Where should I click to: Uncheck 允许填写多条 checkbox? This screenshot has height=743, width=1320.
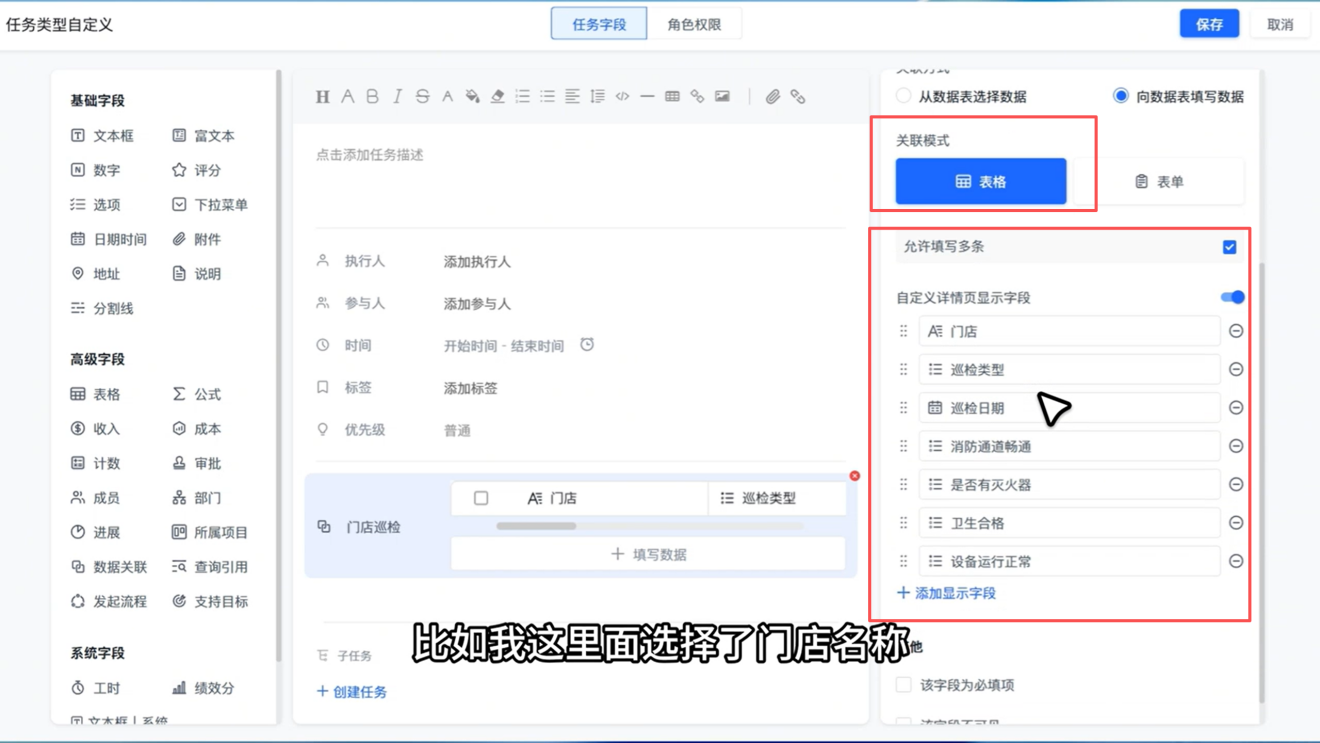pyautogui.click(x=1229, y=247)
